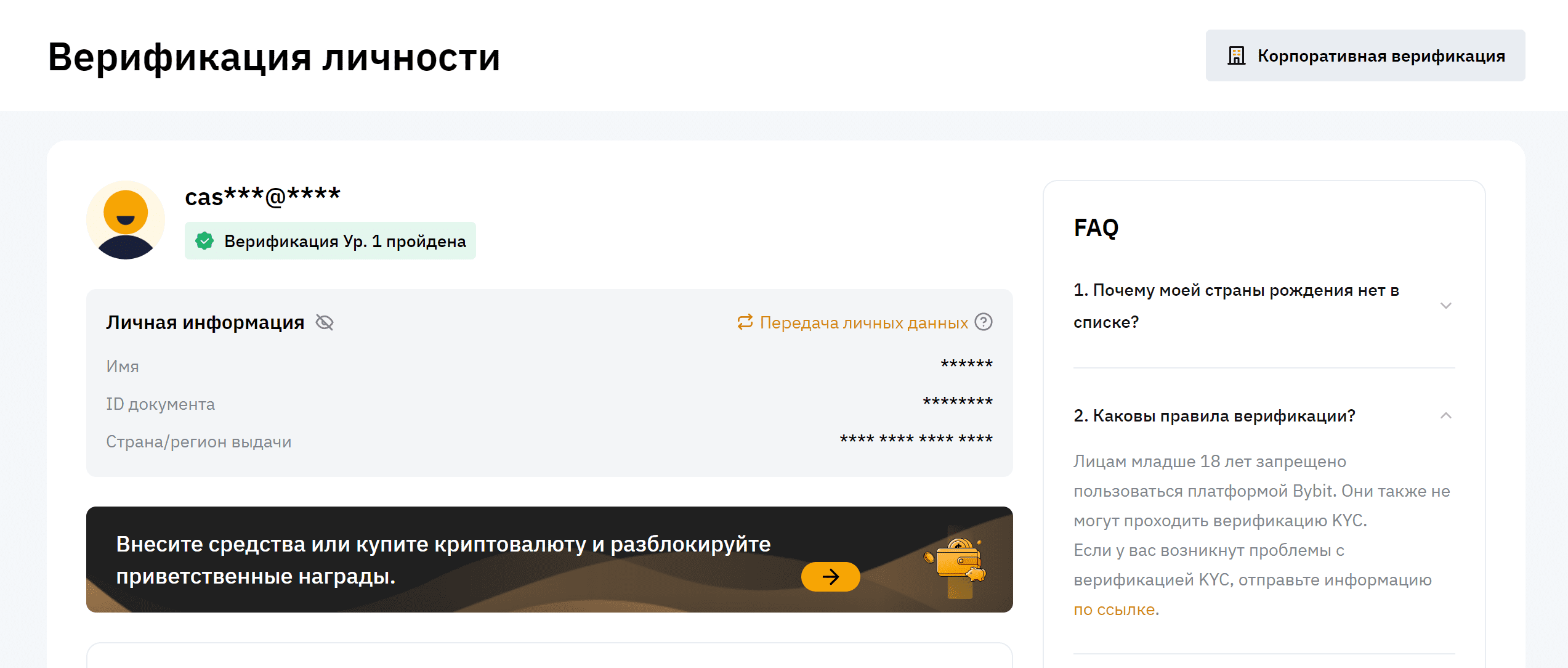Open the по ссылке link

[1114, 609]
